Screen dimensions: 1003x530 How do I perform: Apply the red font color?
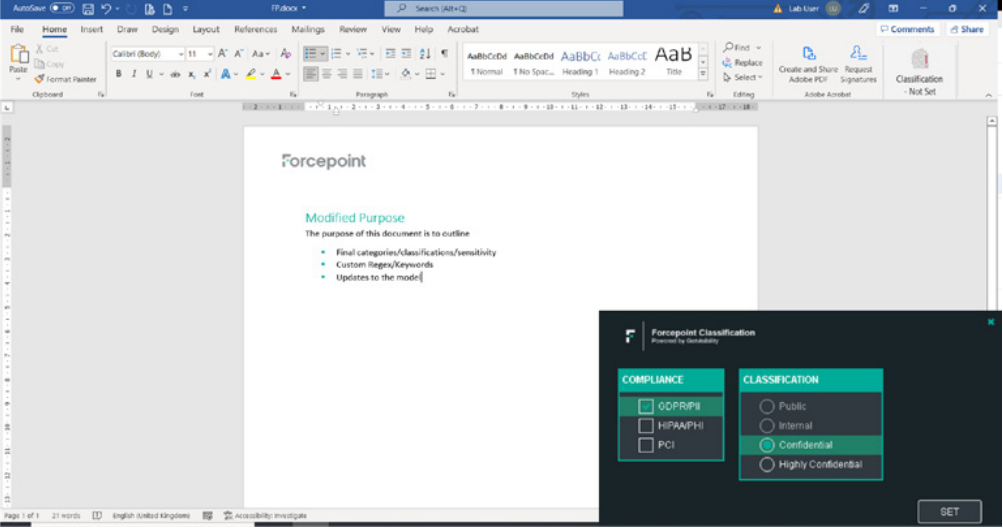click(x=276, y=74)
